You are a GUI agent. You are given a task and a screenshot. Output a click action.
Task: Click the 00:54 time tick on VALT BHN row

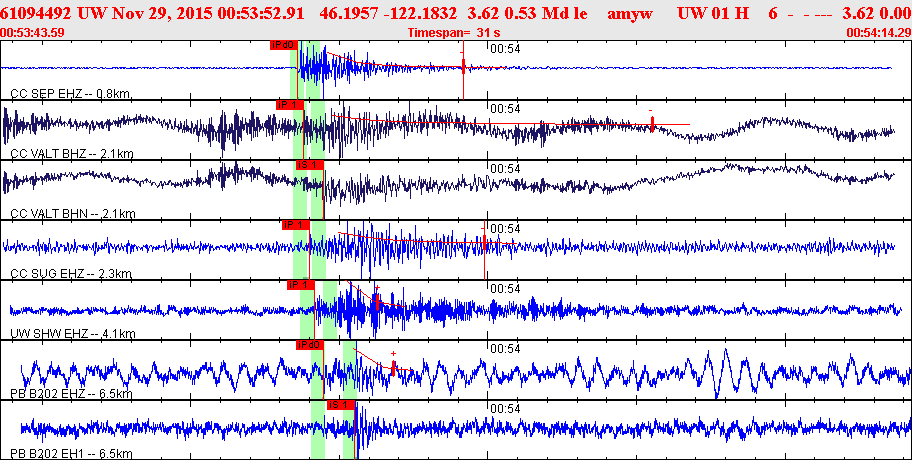(x=505, y=168)
